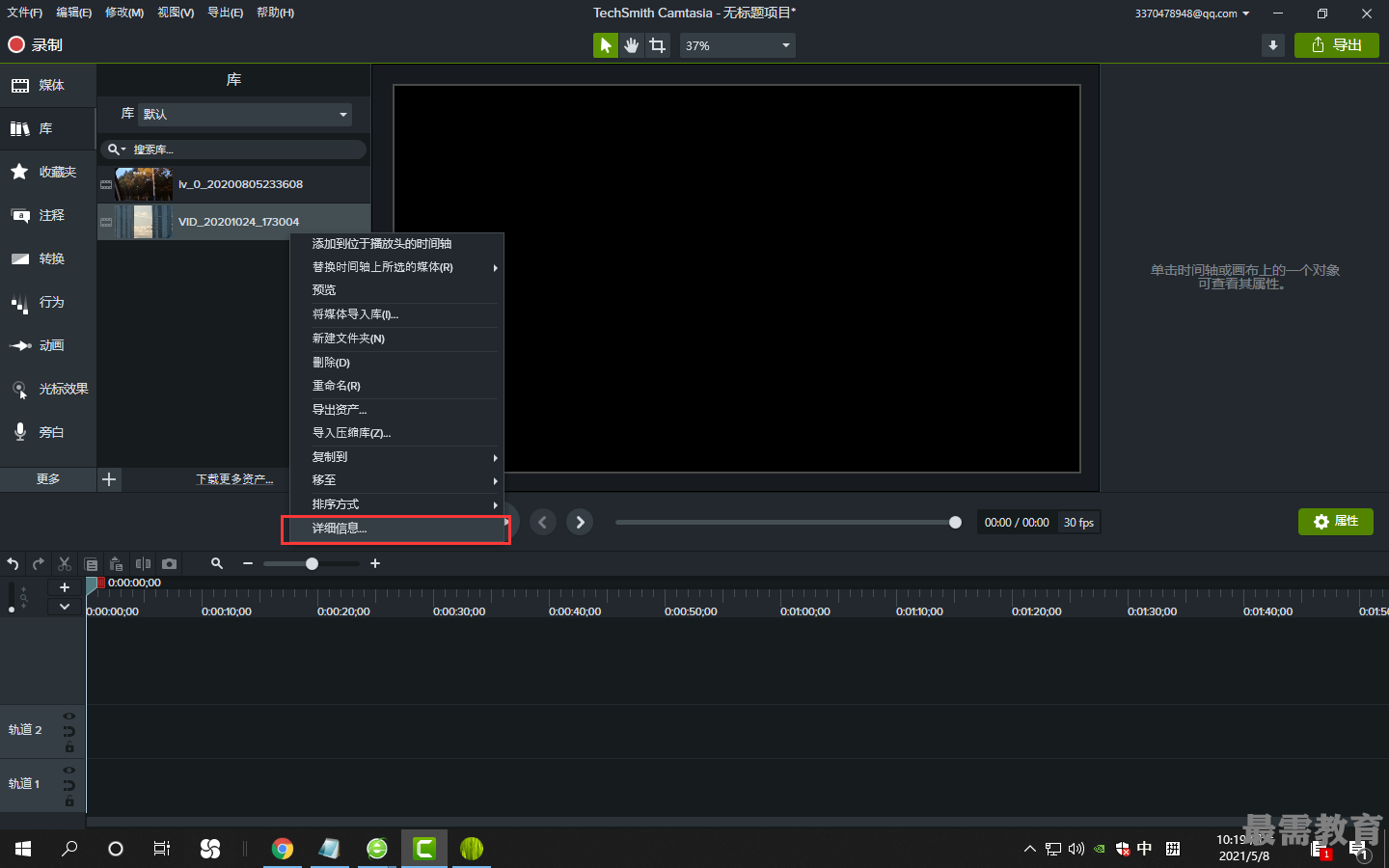Click the green Export (导出) button
1389x868 pixels.
click(x=1336, y=45)
